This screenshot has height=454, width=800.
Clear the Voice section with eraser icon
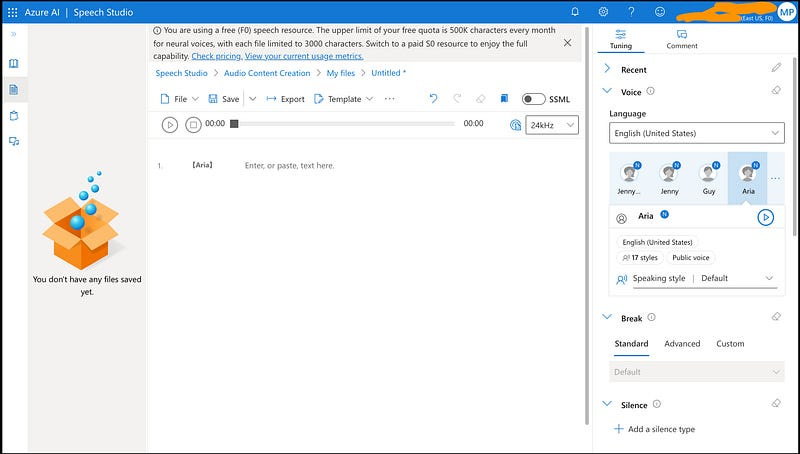776,90
